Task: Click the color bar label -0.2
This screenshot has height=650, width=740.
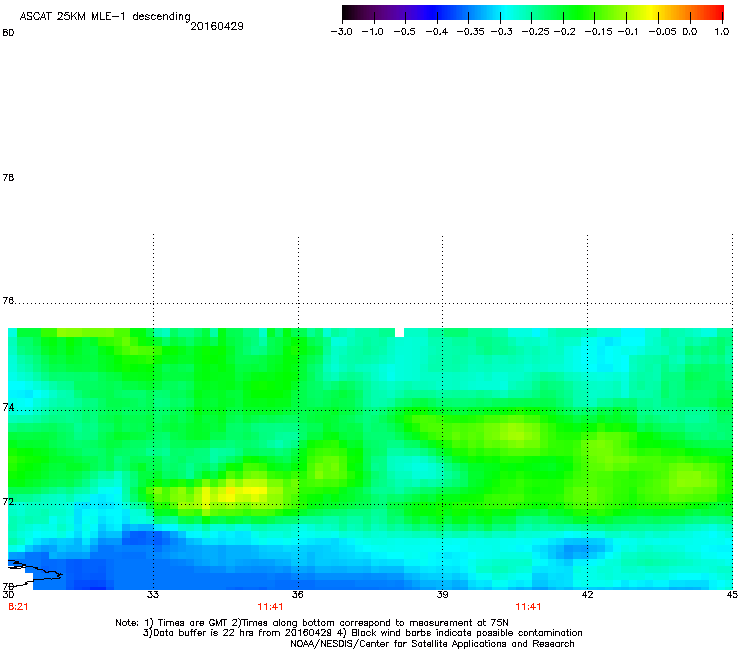Action: pyautogui.click(x=564, y=32)
